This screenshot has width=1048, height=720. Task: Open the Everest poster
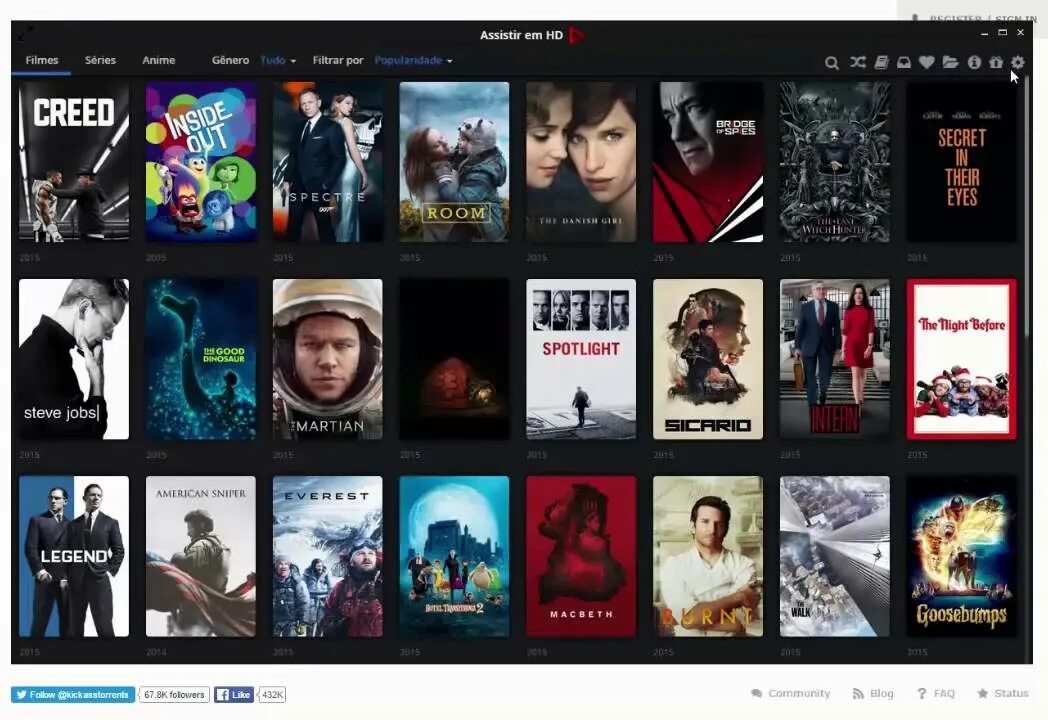point(328,556)
